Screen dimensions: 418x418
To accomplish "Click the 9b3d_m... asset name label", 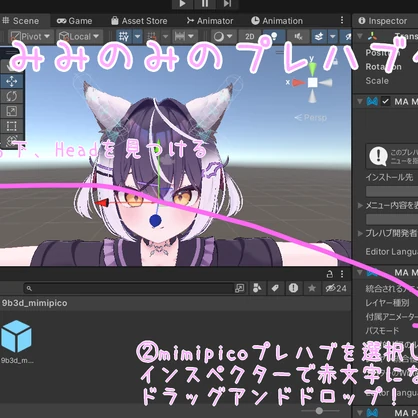I will click(x=17, y=361).
